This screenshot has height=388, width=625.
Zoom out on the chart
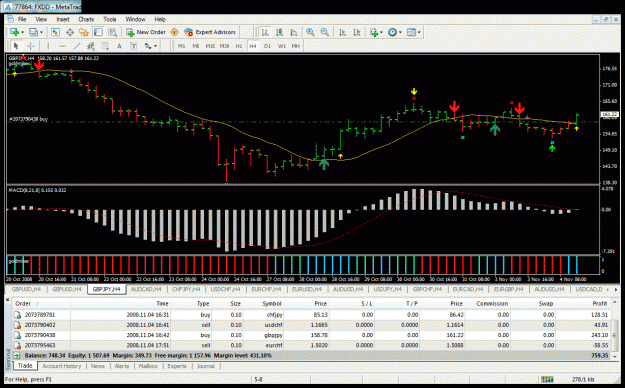point(324,32)
